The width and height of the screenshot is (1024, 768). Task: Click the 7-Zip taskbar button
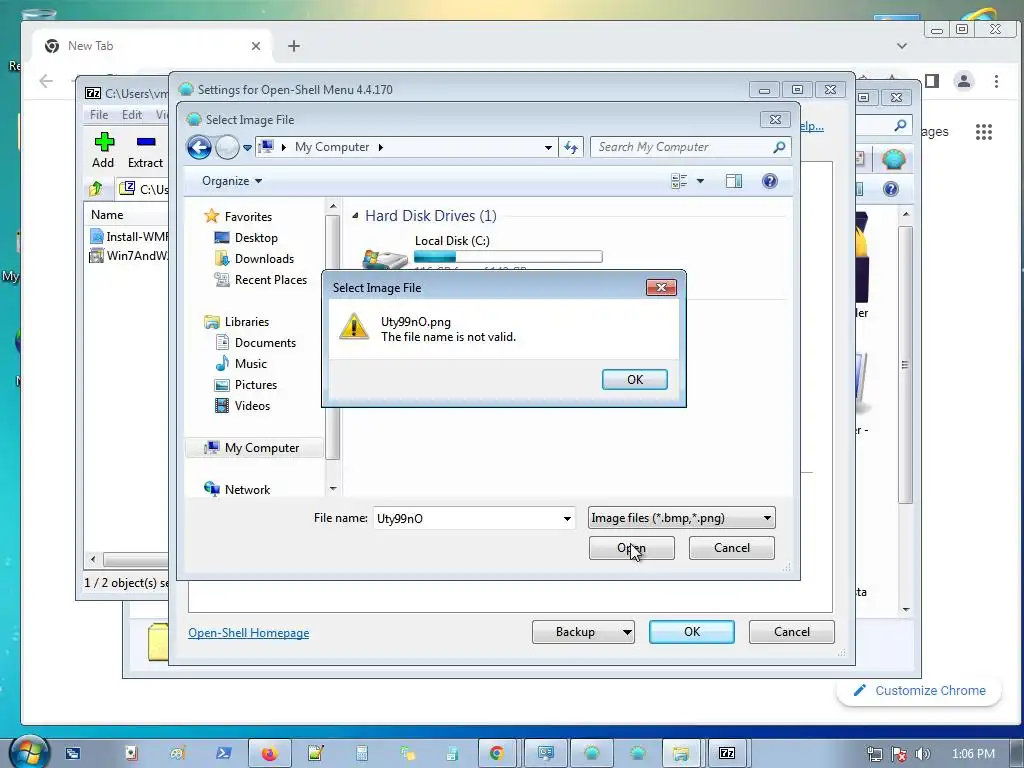[727, 754]
